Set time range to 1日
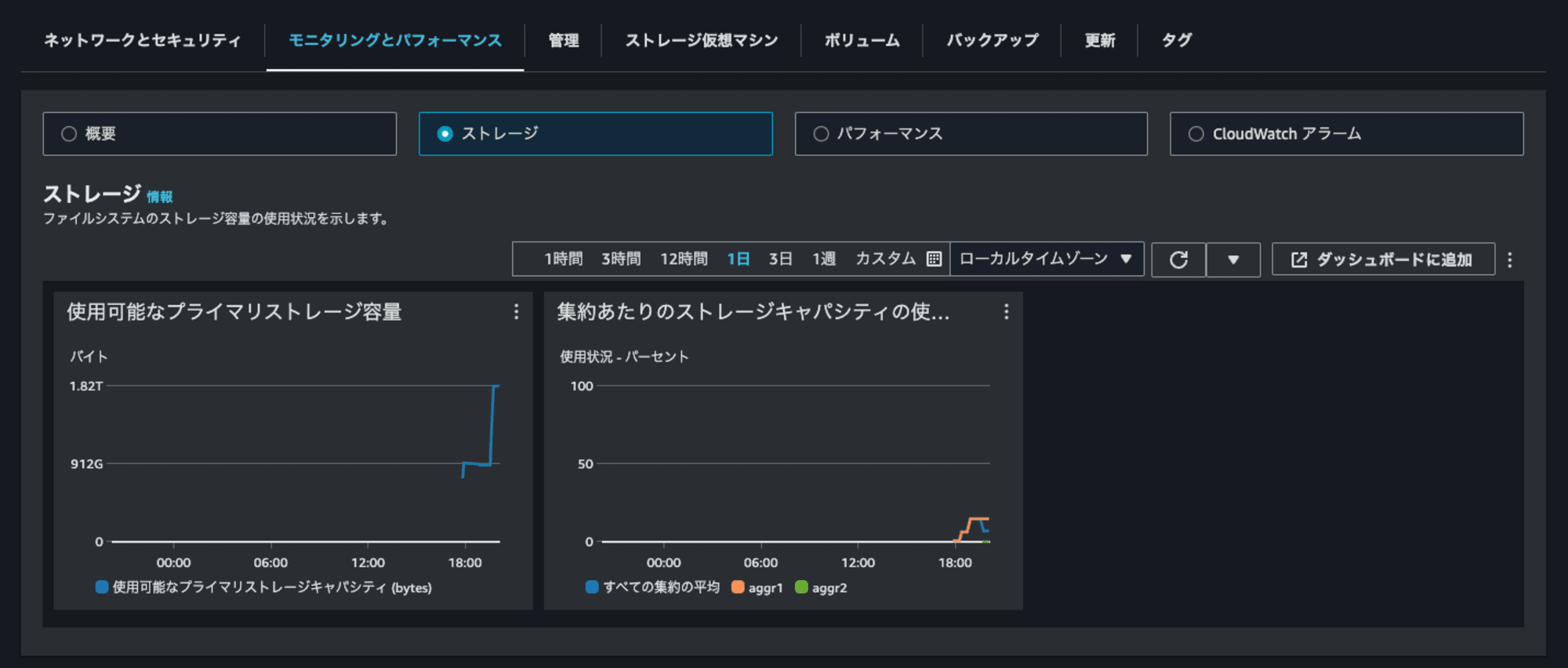The image size is (1568, 668). pos(739,259)
